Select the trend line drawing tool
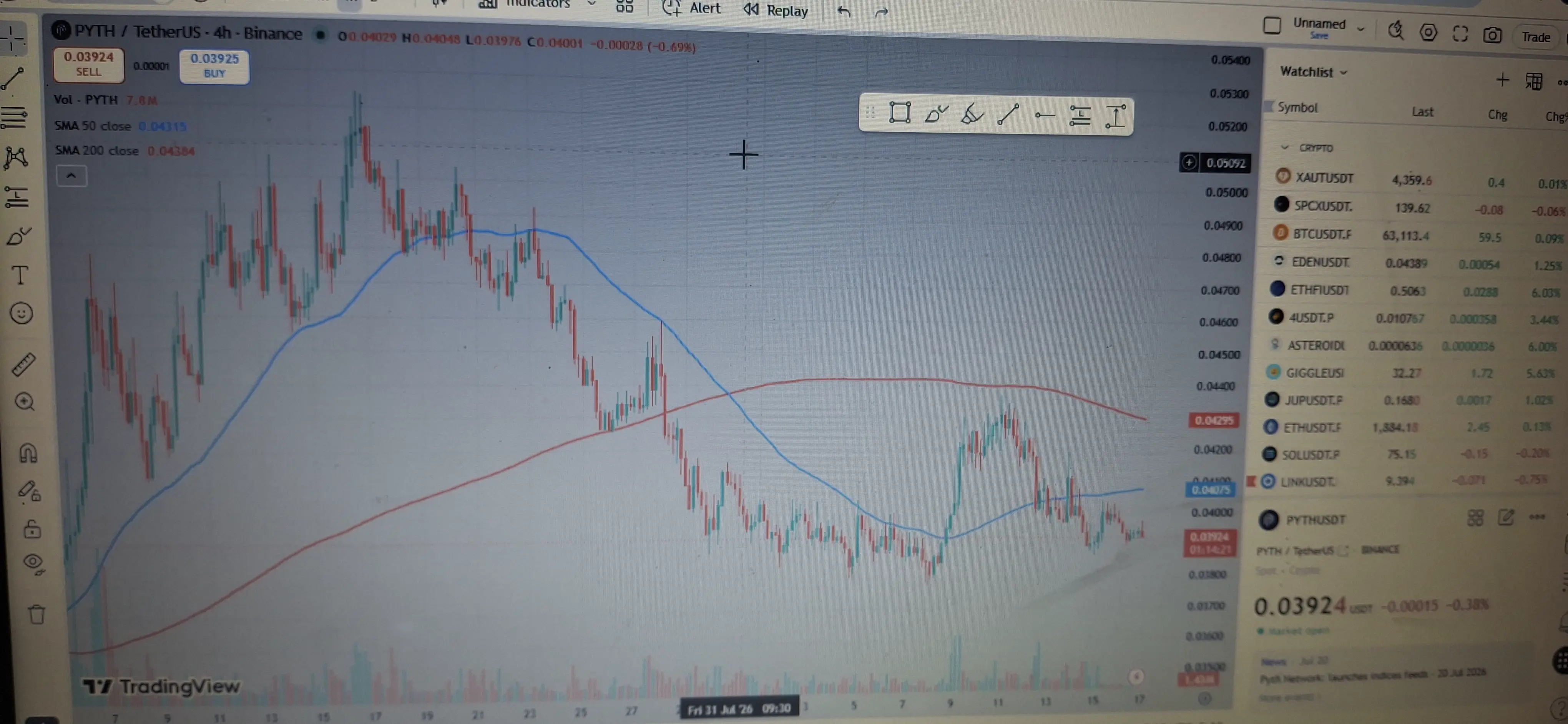Image resolution: width=1568 pixels, height=724 pixels. pos(13,78)
